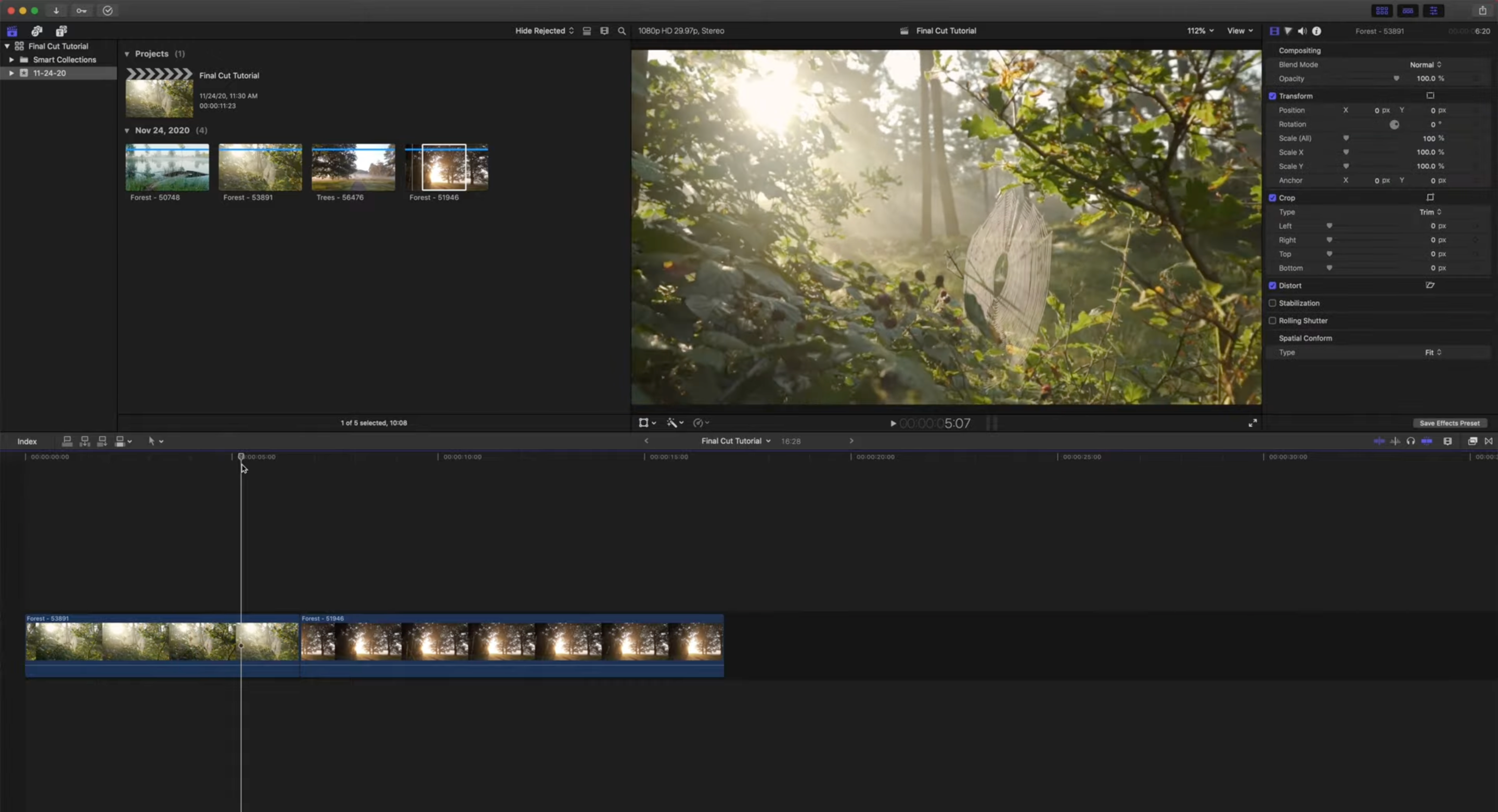This screenshot has width=1498, height=812.
Task: Click the transform reset icon in inspector
Action: pos(1430,95)
